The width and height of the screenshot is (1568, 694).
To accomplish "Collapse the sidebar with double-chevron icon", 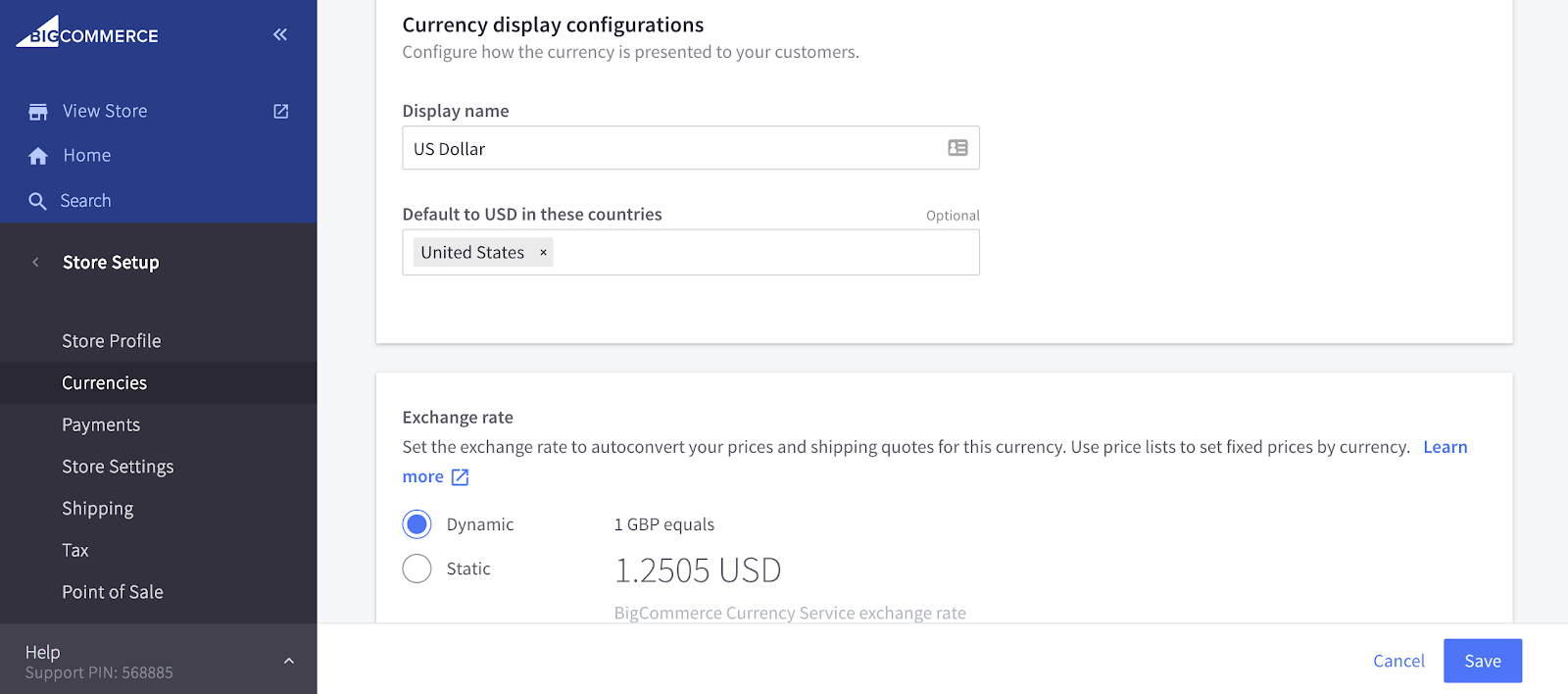I will click(280, 34).
